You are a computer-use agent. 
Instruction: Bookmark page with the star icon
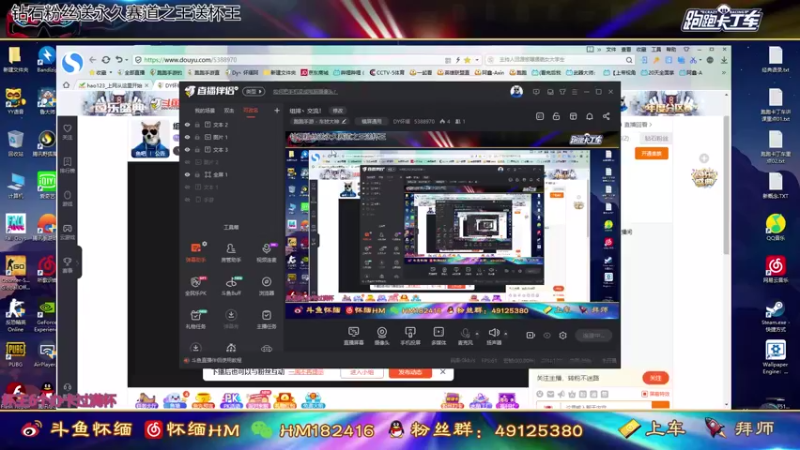(x=467, y=60)
